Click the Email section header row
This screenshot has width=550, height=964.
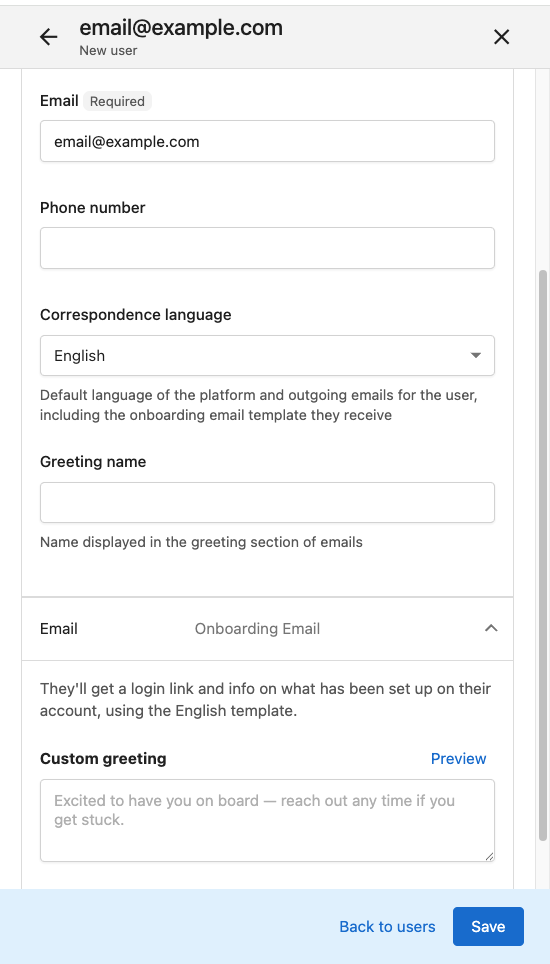267,629
